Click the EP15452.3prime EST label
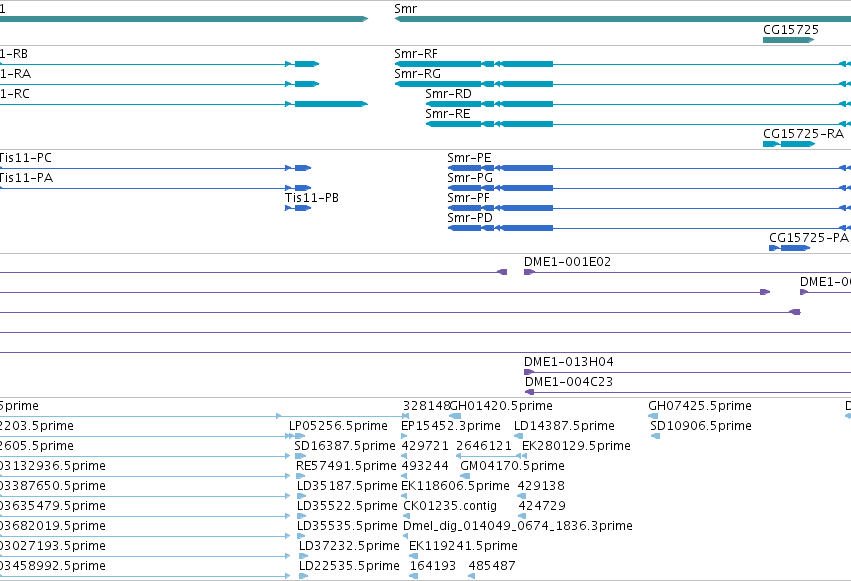Viewport: 851px width, 581px height. click(x=450, y=426)
